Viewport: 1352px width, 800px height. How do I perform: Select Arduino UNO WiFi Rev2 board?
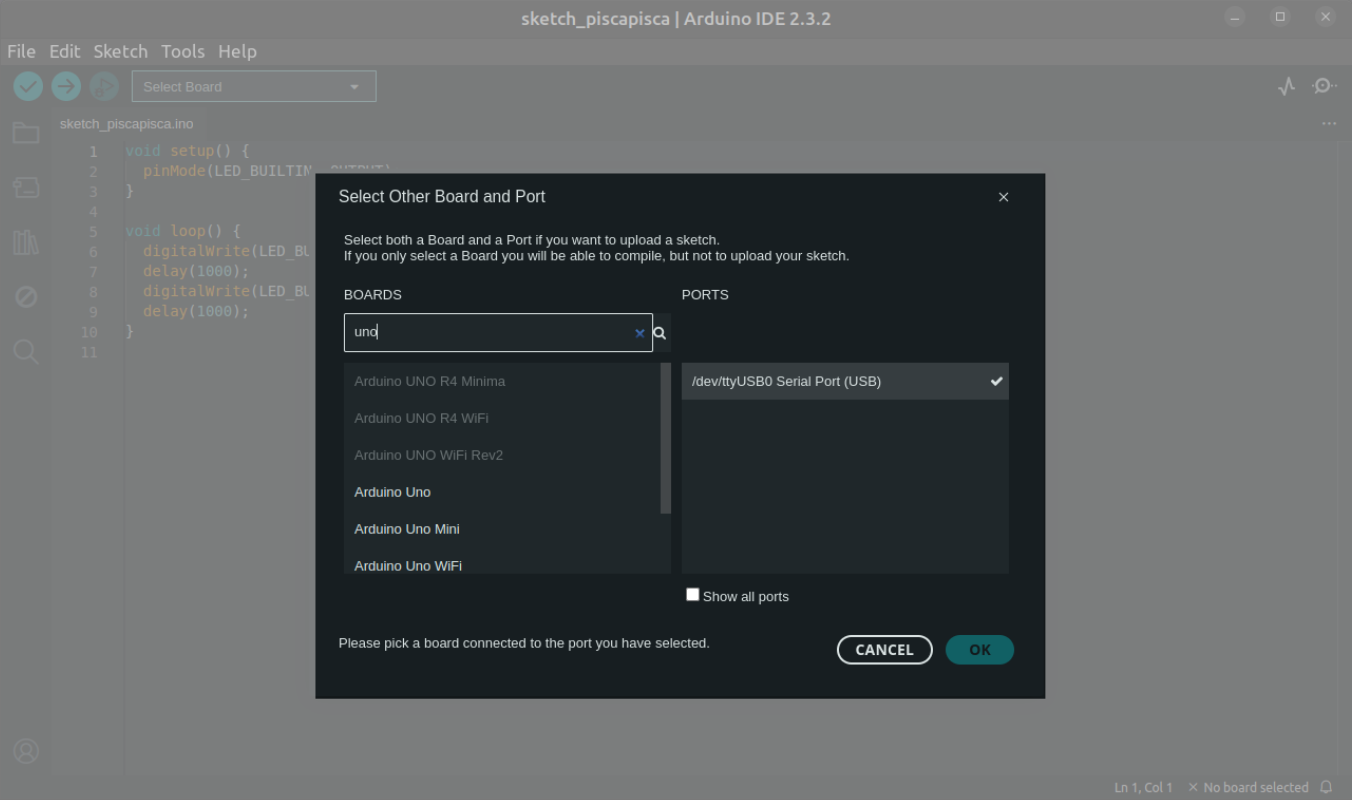click(502, 455)
